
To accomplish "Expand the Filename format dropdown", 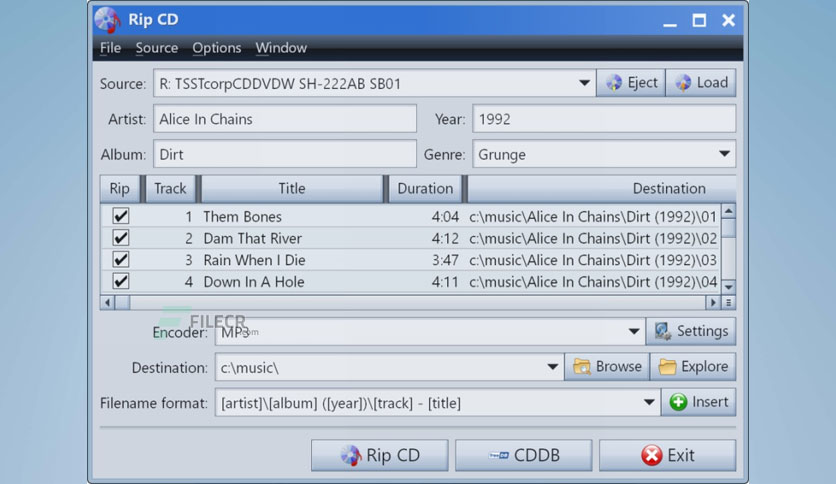I will point(649,402).
